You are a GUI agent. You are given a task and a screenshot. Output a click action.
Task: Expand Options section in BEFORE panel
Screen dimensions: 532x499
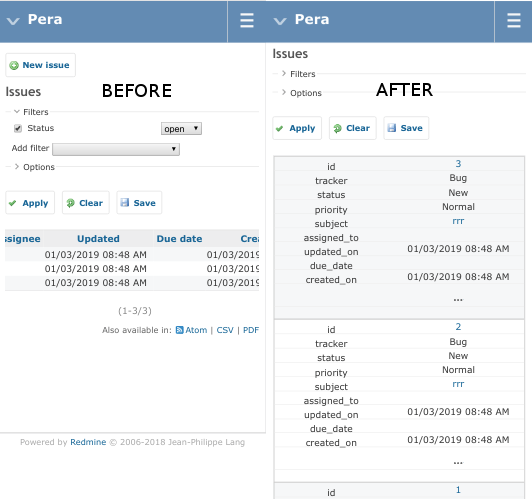pyautogui.click(x=34, y=167)
